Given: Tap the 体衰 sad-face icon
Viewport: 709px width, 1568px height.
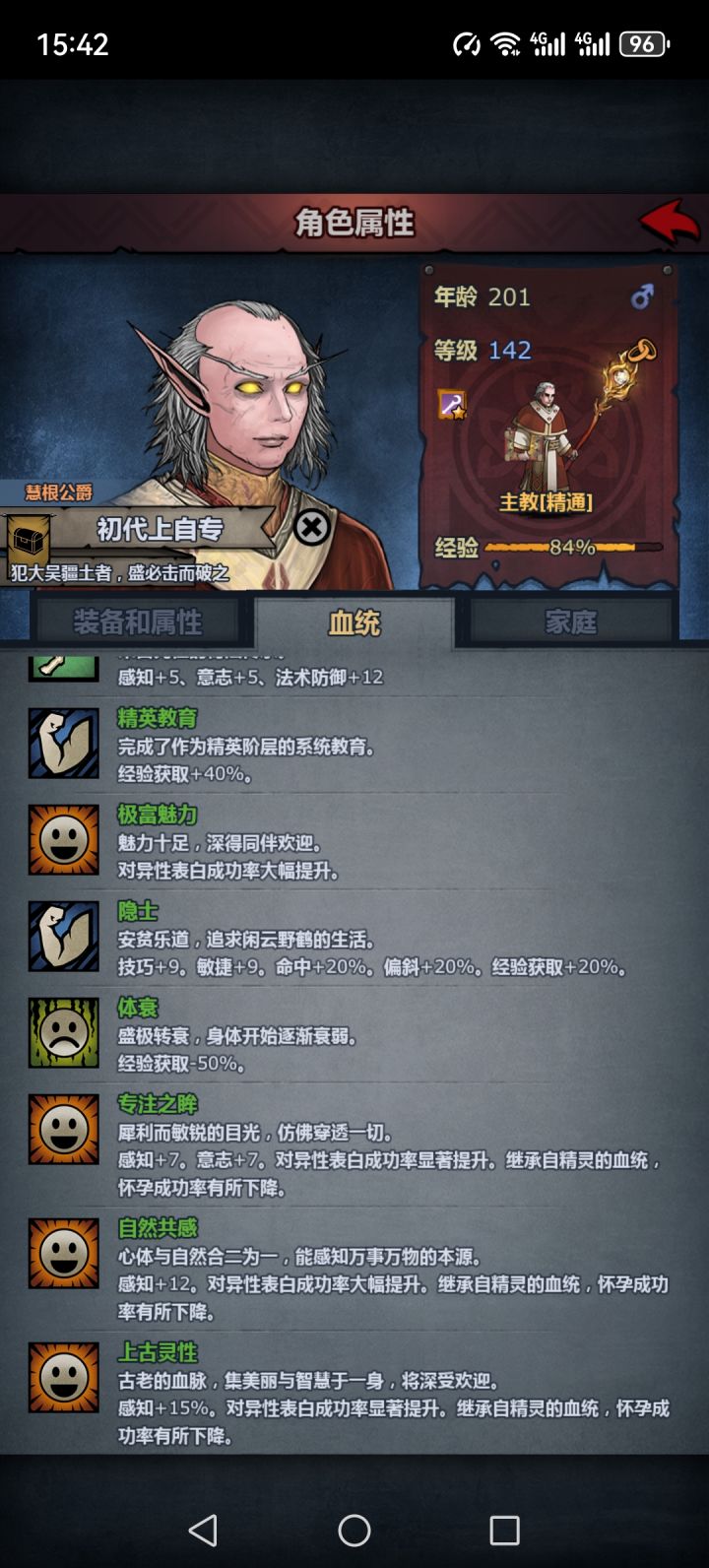Looking at the screenshot, I should 64,1033.
